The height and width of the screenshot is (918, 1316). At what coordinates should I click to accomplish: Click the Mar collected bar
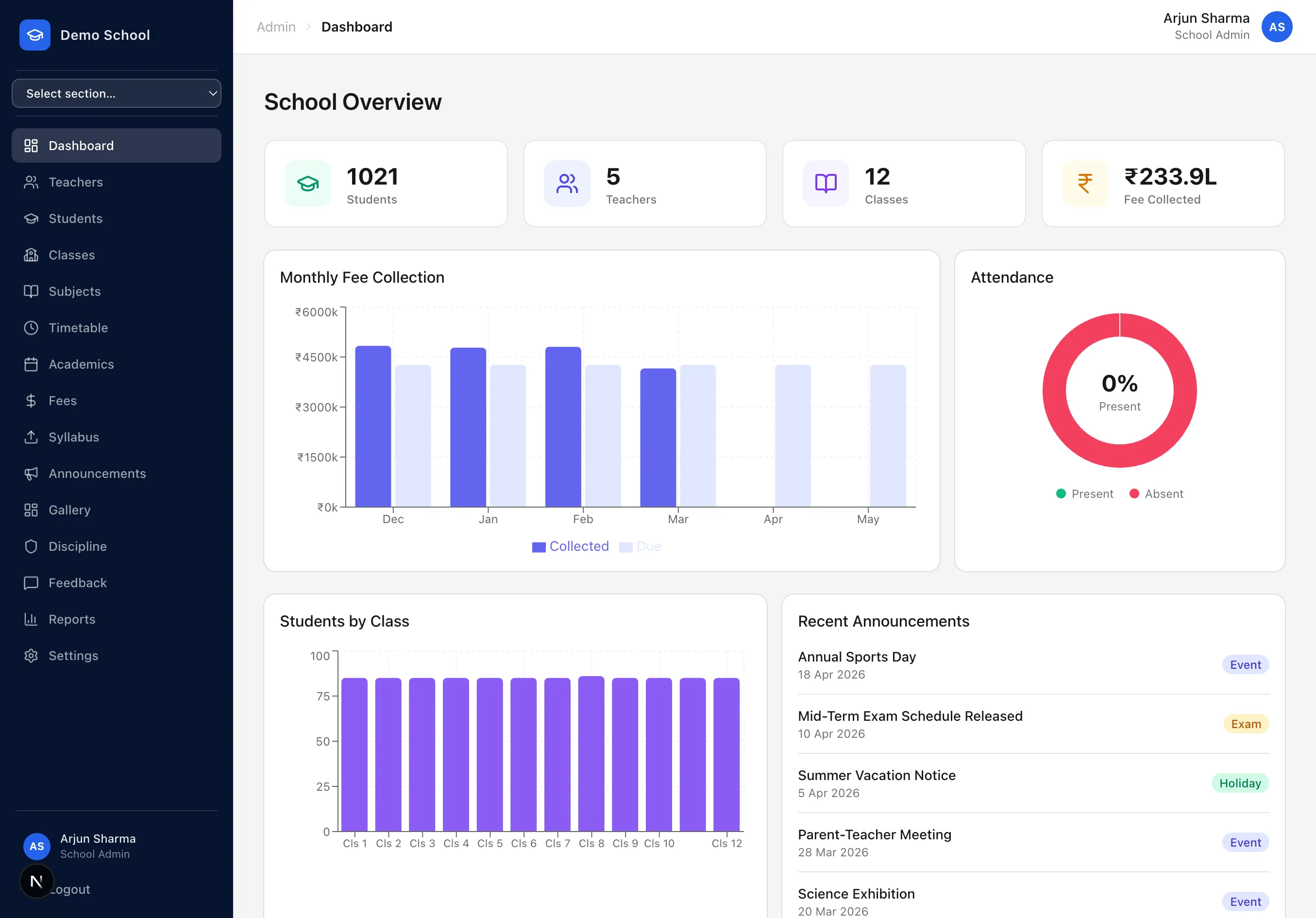pyautogui.click(x=658, y=438)
